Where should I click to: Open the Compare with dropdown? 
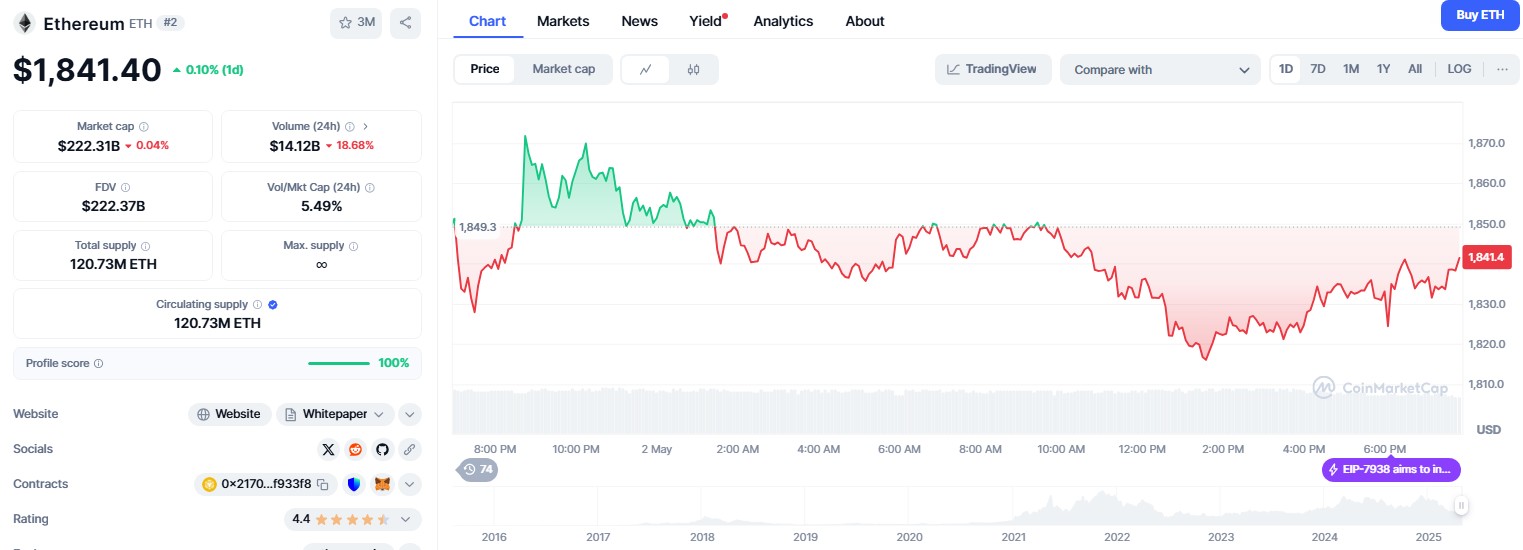(x=1160, y=69)
